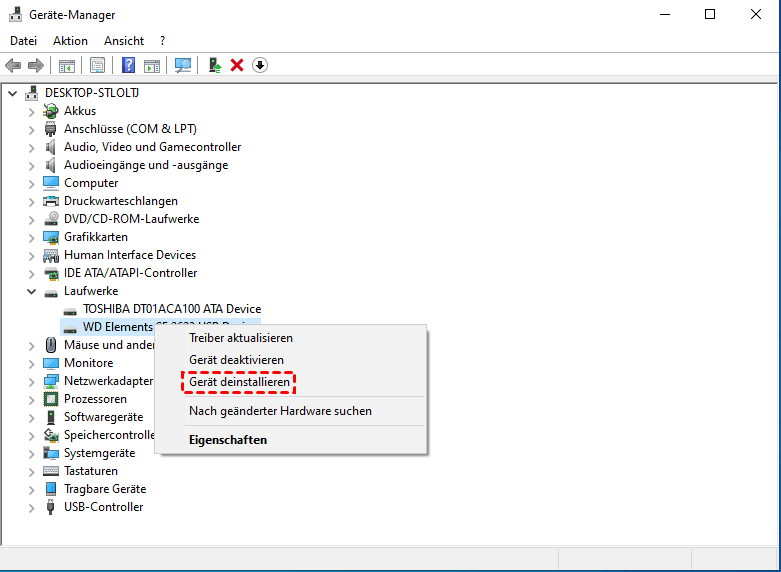Maximize the Geräte-Manager window
Screen dimensions: 781x572
(x=710, y=14)
